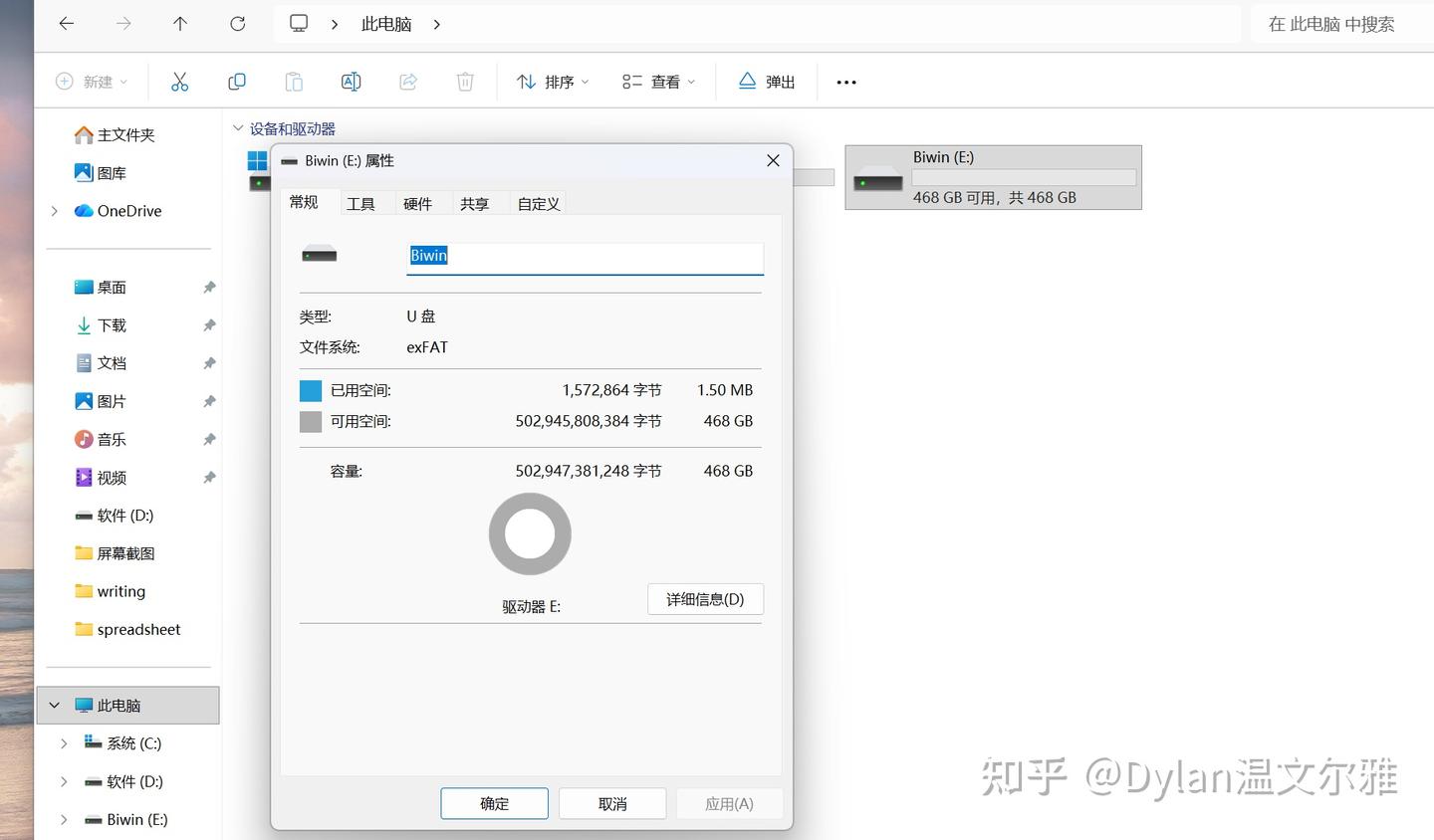
Task: Switch to the 工具 tab
Action: [x=360, y=204]
